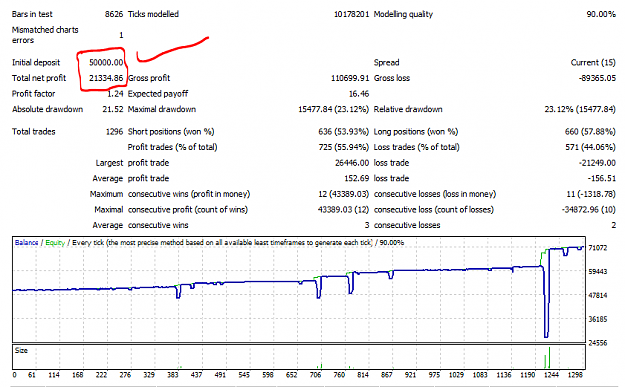Select the Largest profit trade value 26446.00
The width and height of the screenshot is (625, 387).
coord(352,163)
